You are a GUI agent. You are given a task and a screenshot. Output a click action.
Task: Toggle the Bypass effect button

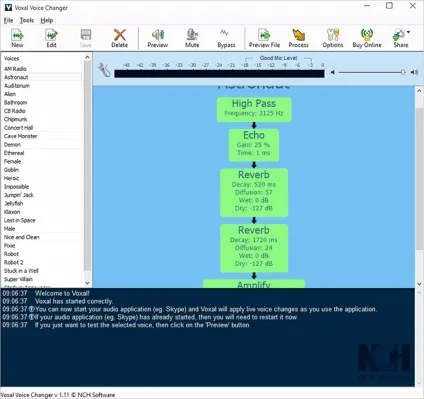pyautogui.click(x=226, y=38)
